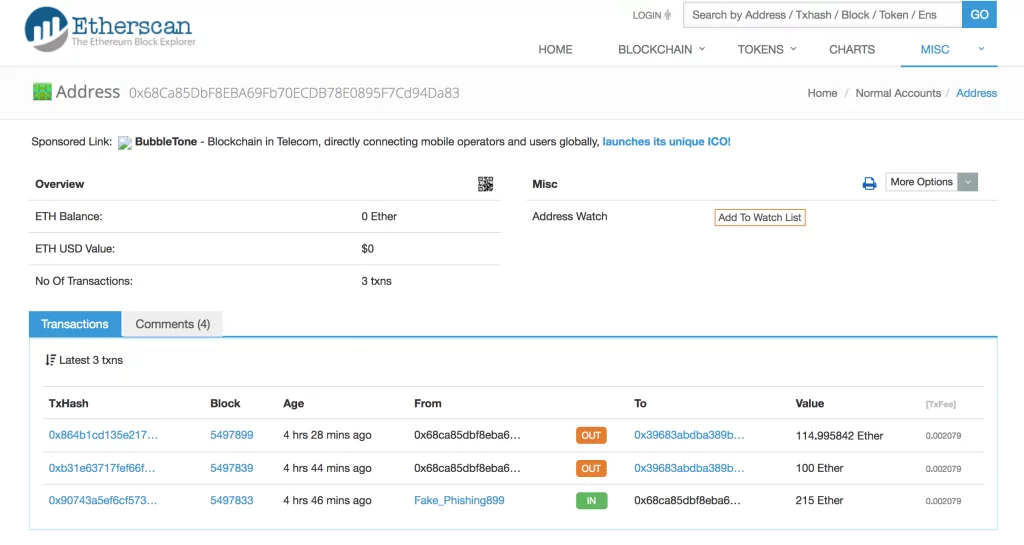
Task: Click the green IN direction badge
Action: click(591, 501)
